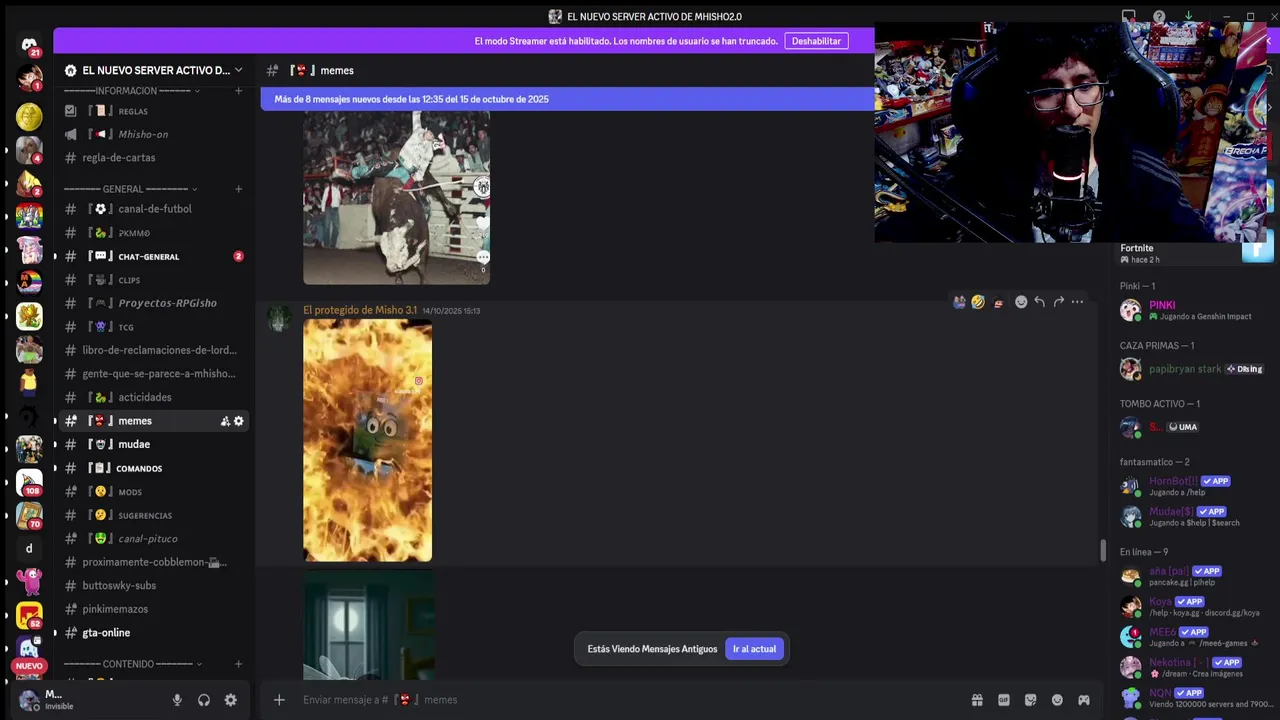Viewport: 1280px width, 720px height.
Task: Disable Streamer mode with Deshabilitar button
Action: 817,41
